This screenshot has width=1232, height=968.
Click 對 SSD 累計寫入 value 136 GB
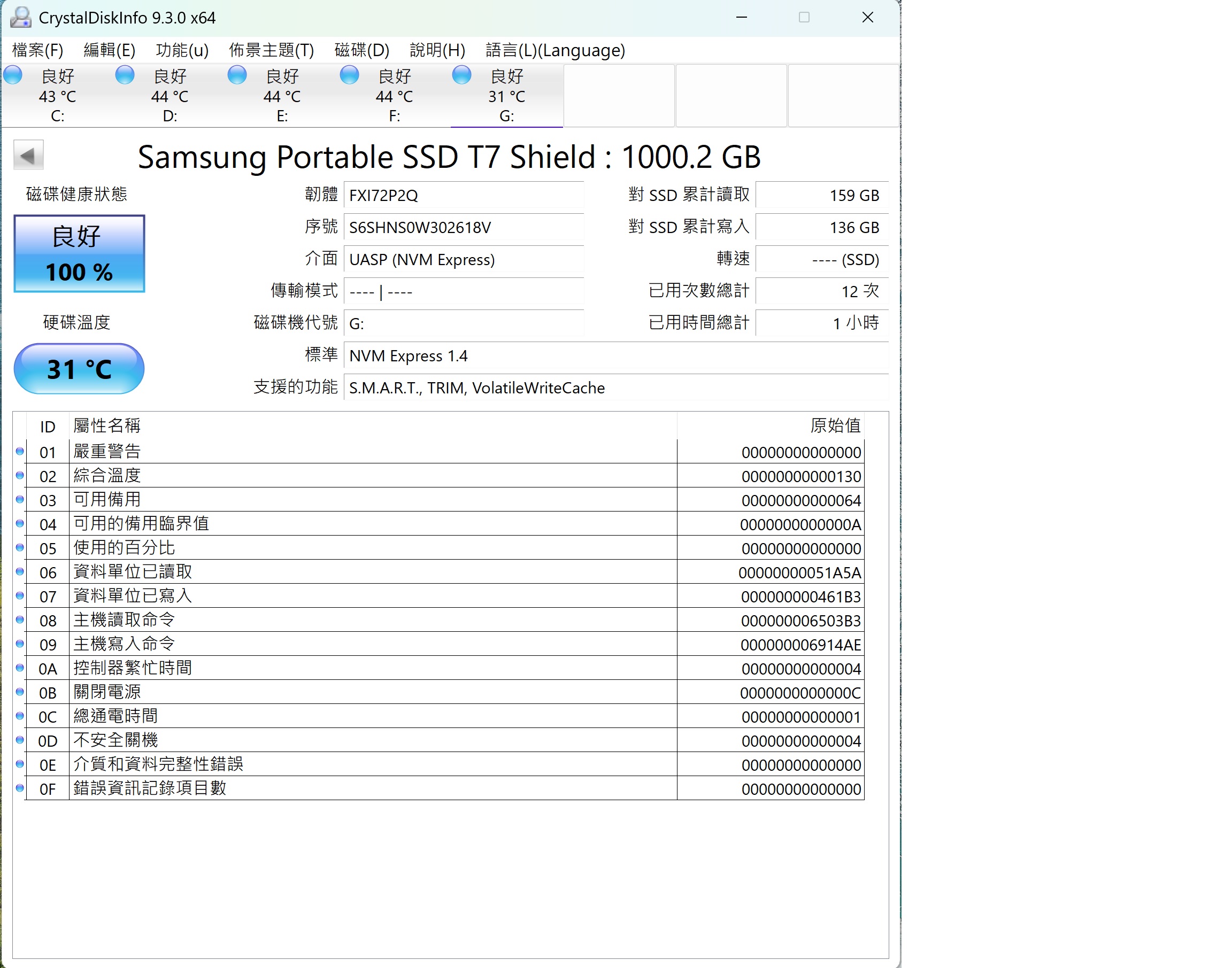pos(822,227)
